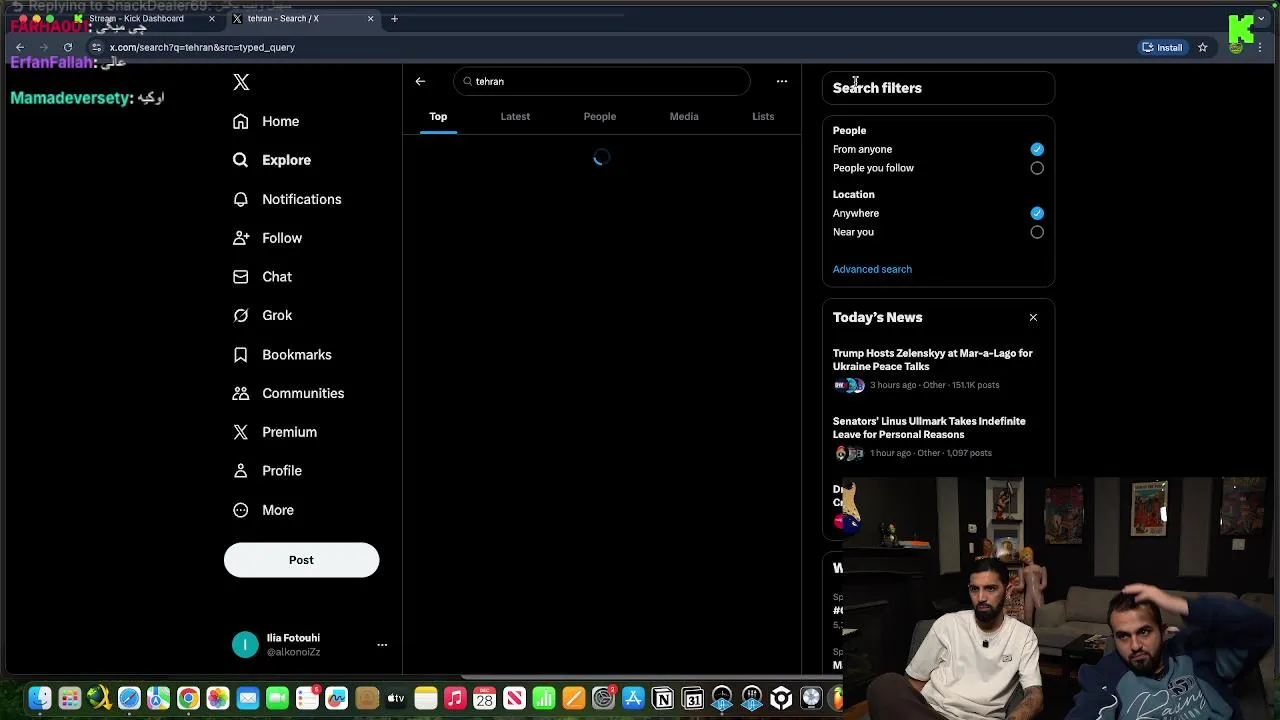Screen dimensions: 1280x720
Task: Switch to the Lists search tab
Action: pos(763,116)
